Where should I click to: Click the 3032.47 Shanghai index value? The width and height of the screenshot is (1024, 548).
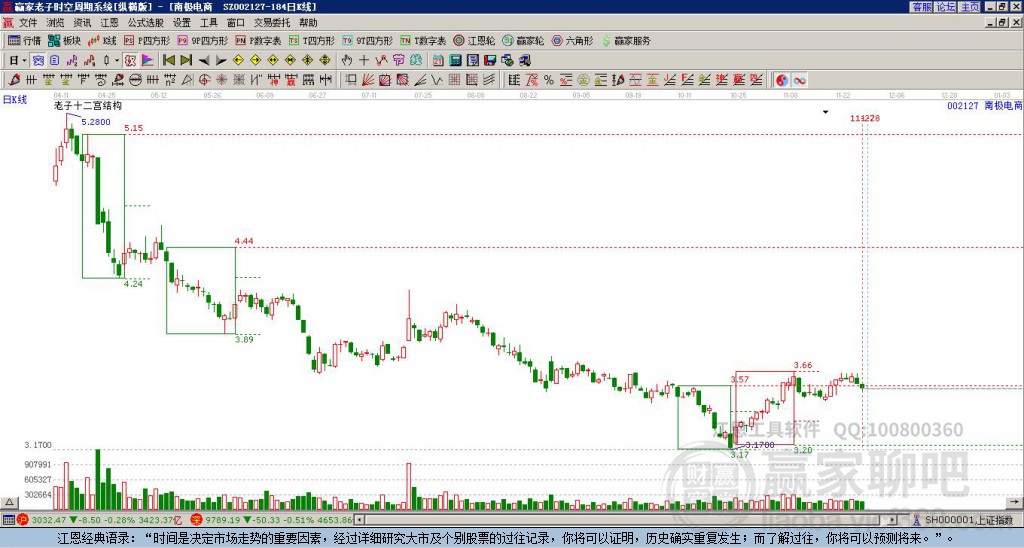pos(49,520)
